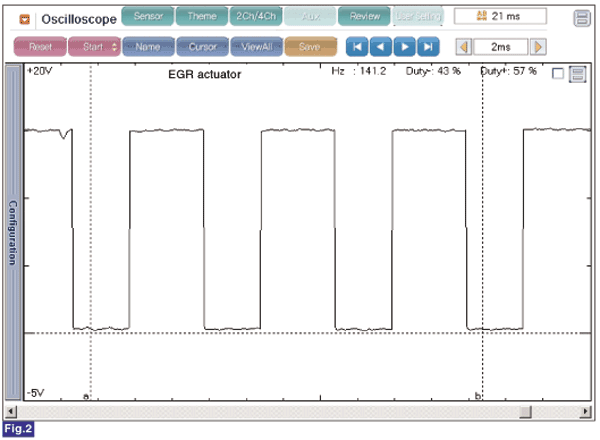This screenshot has width=600, height=440.
Task: Click the -5V scale label
Action: tap(35, 393)
